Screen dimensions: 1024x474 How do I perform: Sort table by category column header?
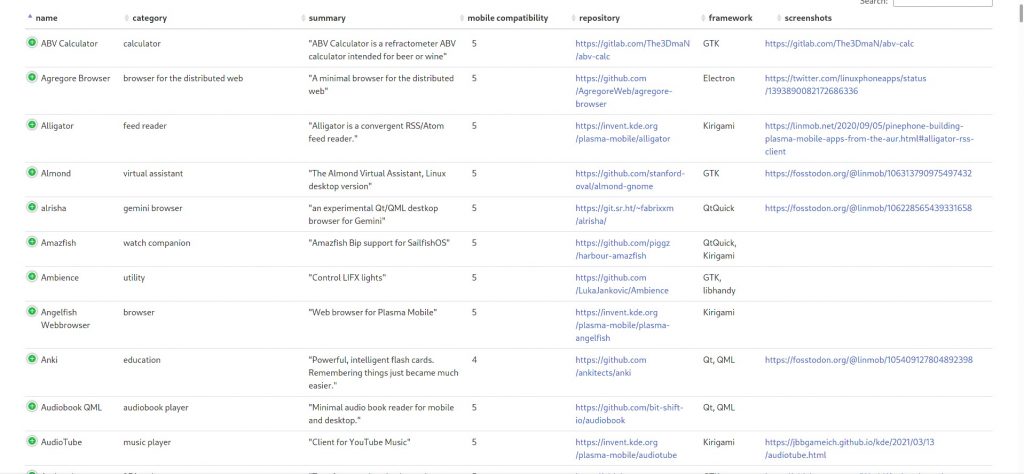pos(144,18)
